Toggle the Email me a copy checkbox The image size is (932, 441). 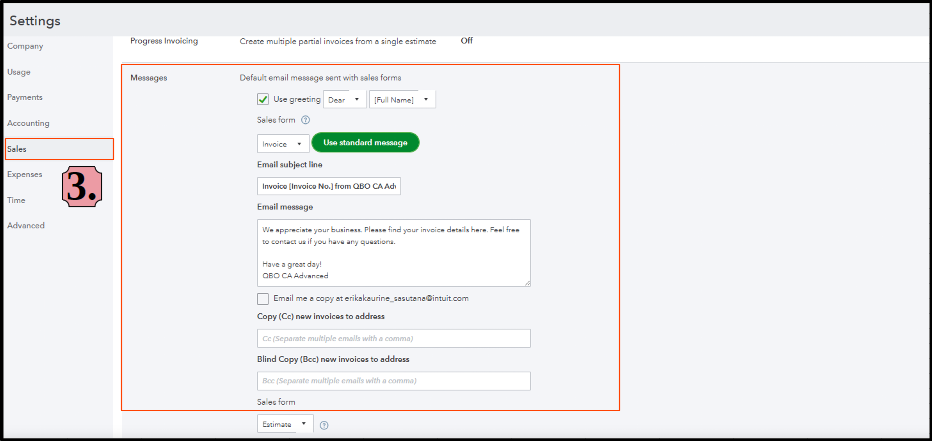click(263, 299)
